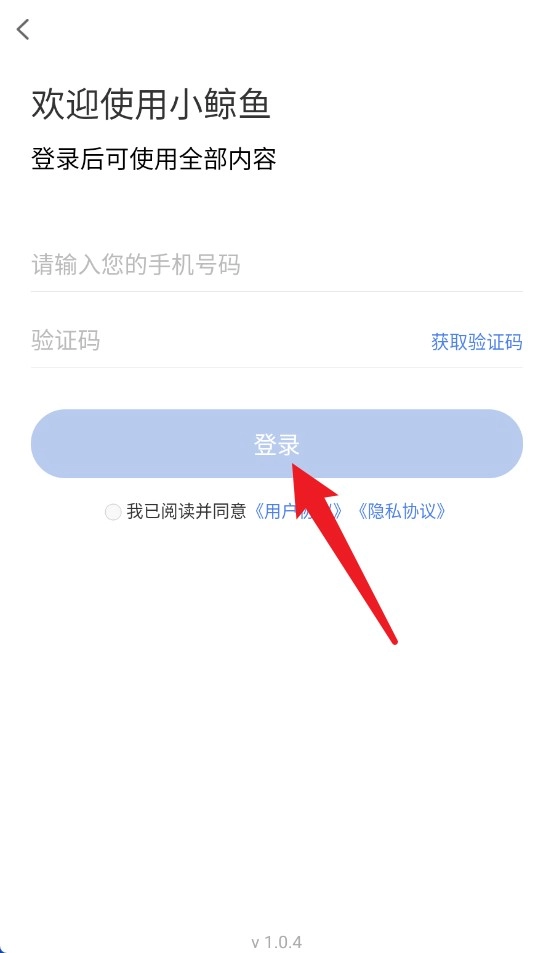The height and width of the screenshot is (953, 554).
Task: Go back using the top-left arrow
Action: [23, 29]
